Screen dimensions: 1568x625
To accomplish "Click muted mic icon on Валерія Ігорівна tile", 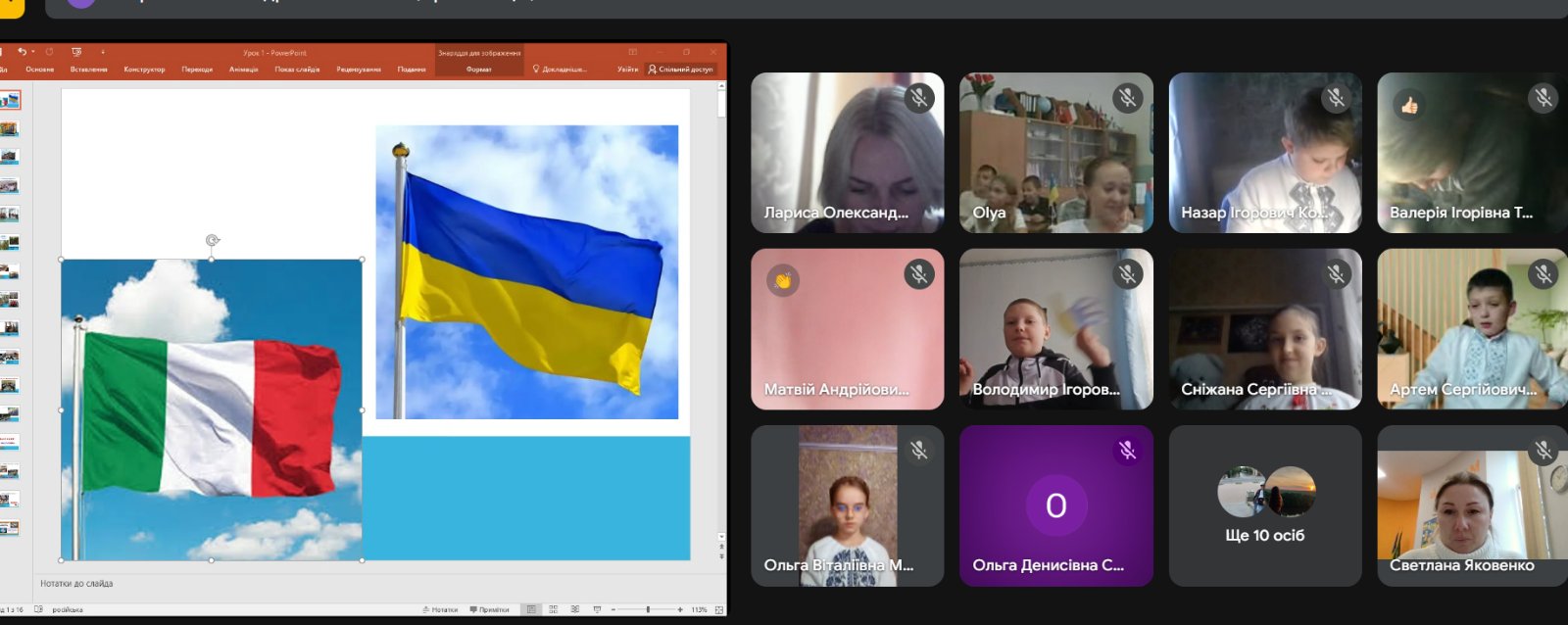I will (x=1543, y=98).
